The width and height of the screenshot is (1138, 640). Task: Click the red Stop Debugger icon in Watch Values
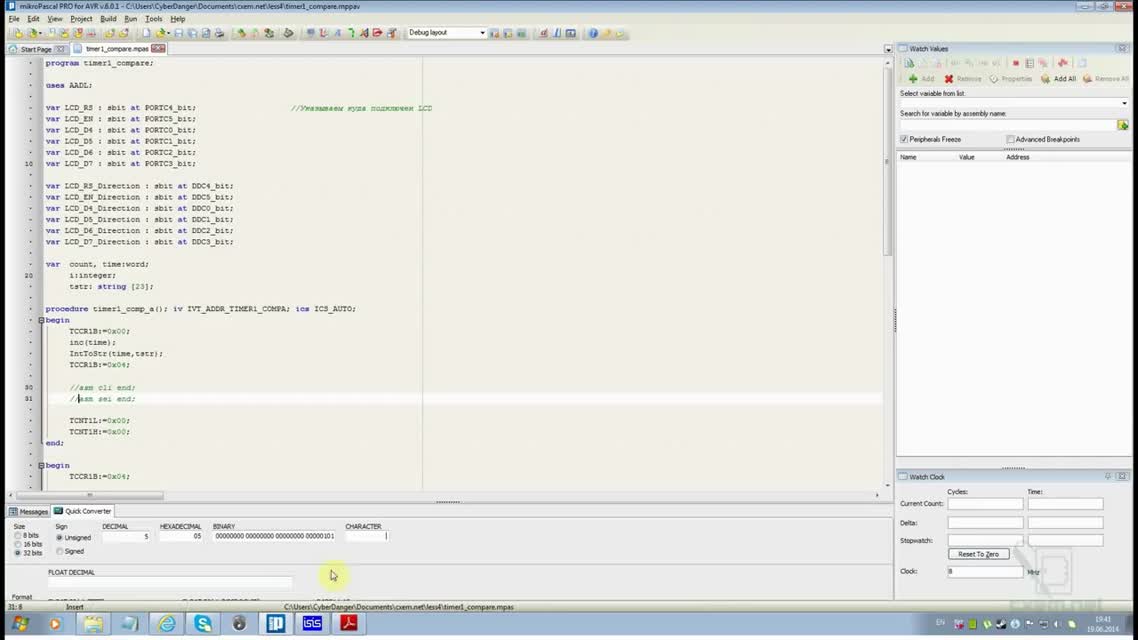coord(1015,63)
